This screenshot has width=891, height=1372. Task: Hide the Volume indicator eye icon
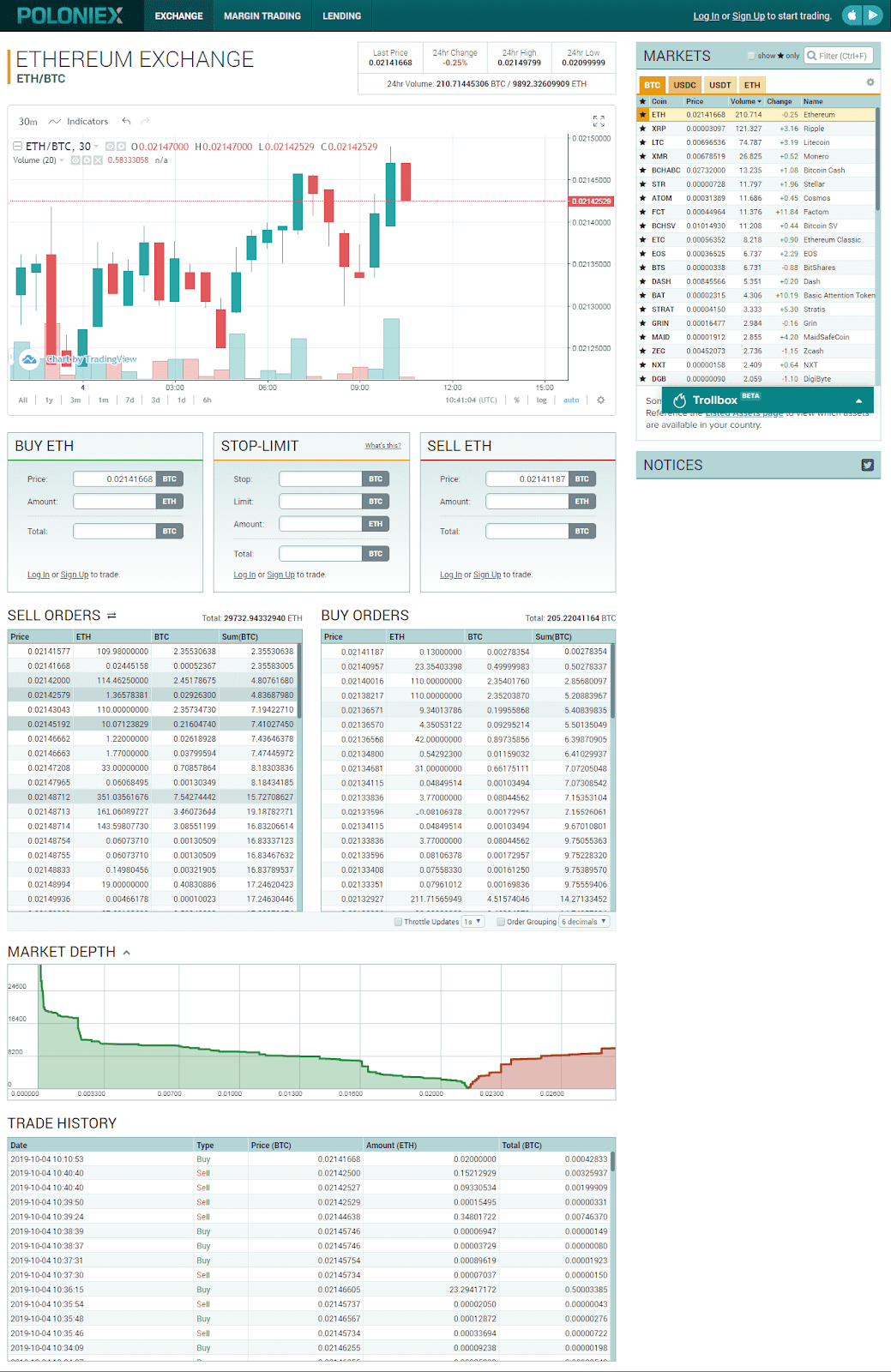tap(75, 160)
